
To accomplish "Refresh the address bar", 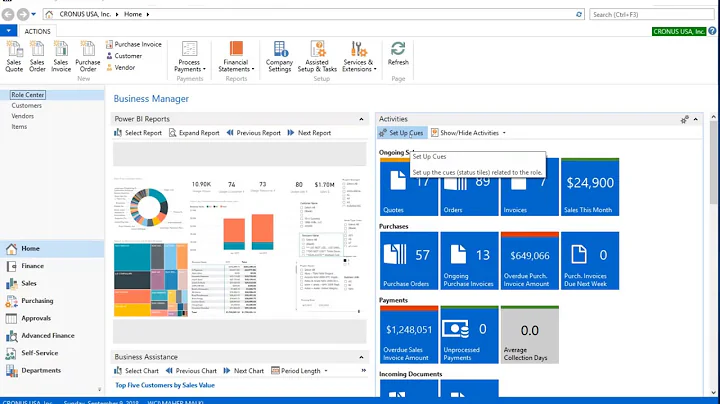I will click(579, 14).
